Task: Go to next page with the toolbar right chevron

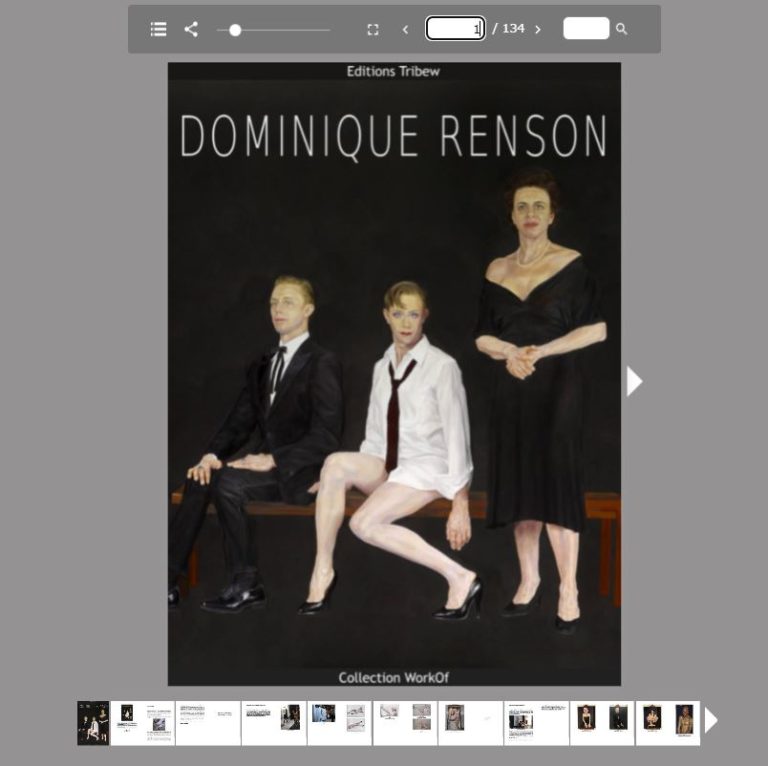Action: pos(538,30)
